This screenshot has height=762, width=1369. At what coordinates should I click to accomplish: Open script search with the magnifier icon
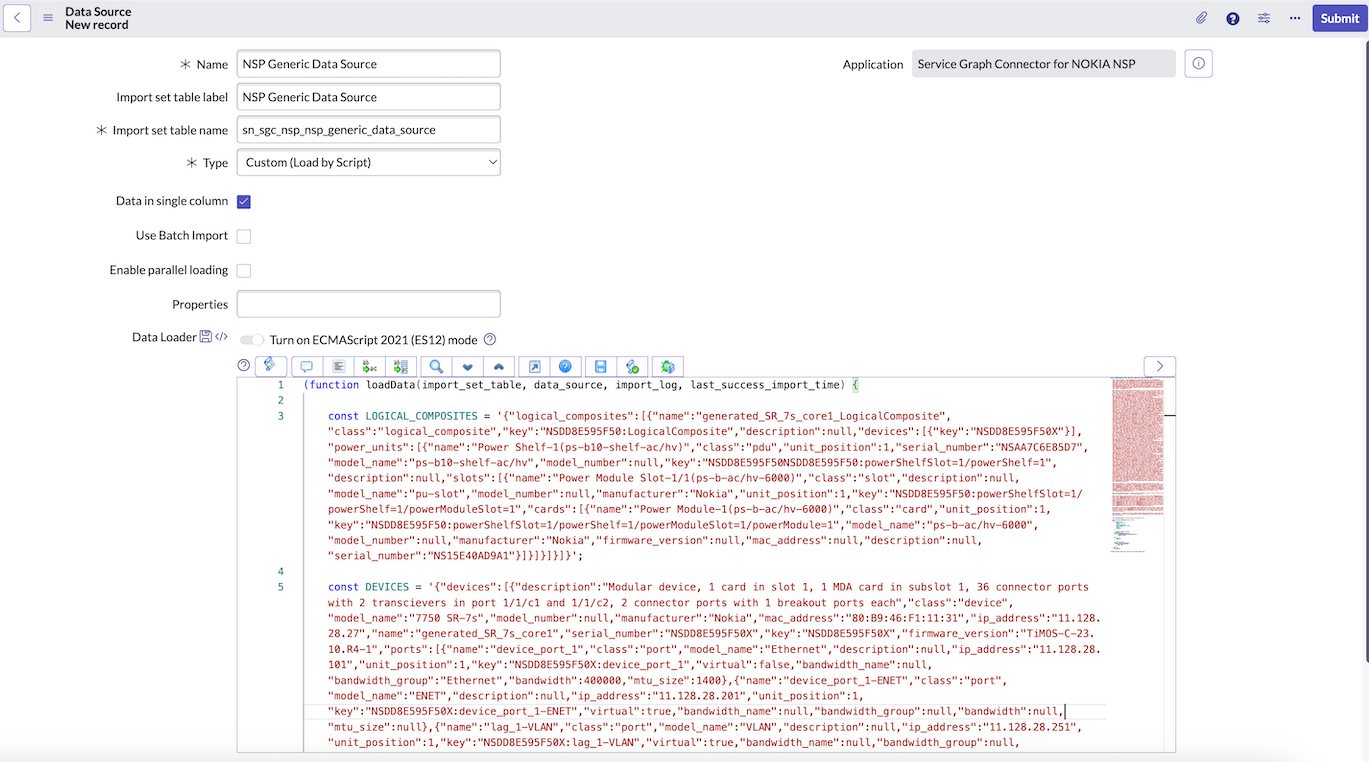[x=436, y=367]
